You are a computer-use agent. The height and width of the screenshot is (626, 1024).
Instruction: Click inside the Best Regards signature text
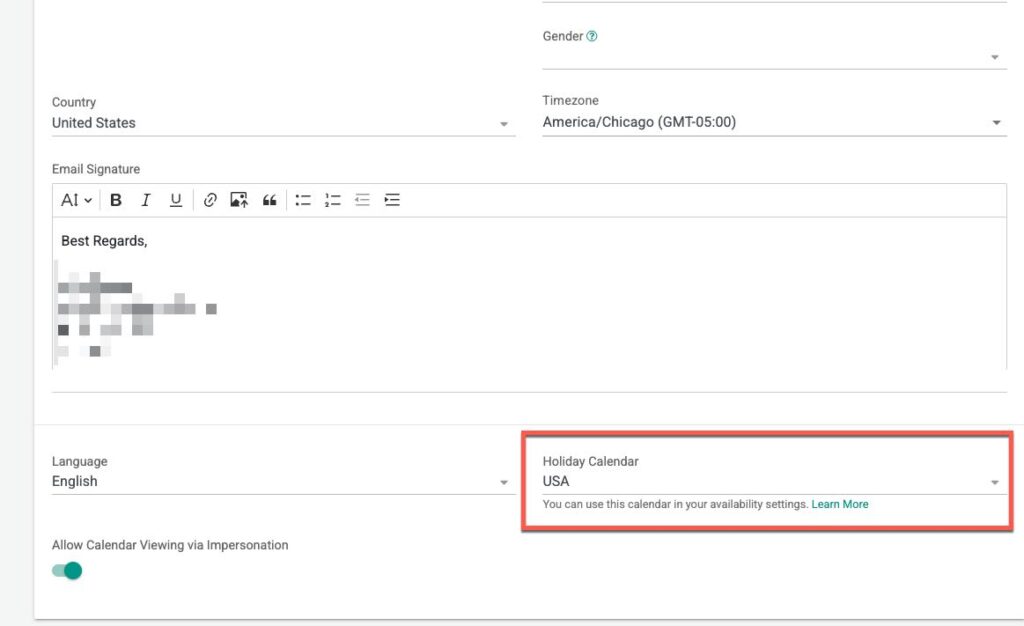pyautogui.click(x=104, y=241)
